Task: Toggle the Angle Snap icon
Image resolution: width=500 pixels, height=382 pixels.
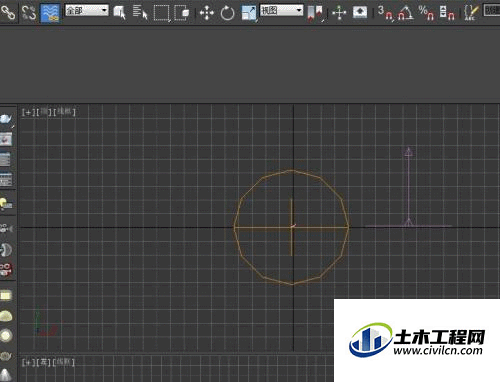Action: [x=405, y=13]
